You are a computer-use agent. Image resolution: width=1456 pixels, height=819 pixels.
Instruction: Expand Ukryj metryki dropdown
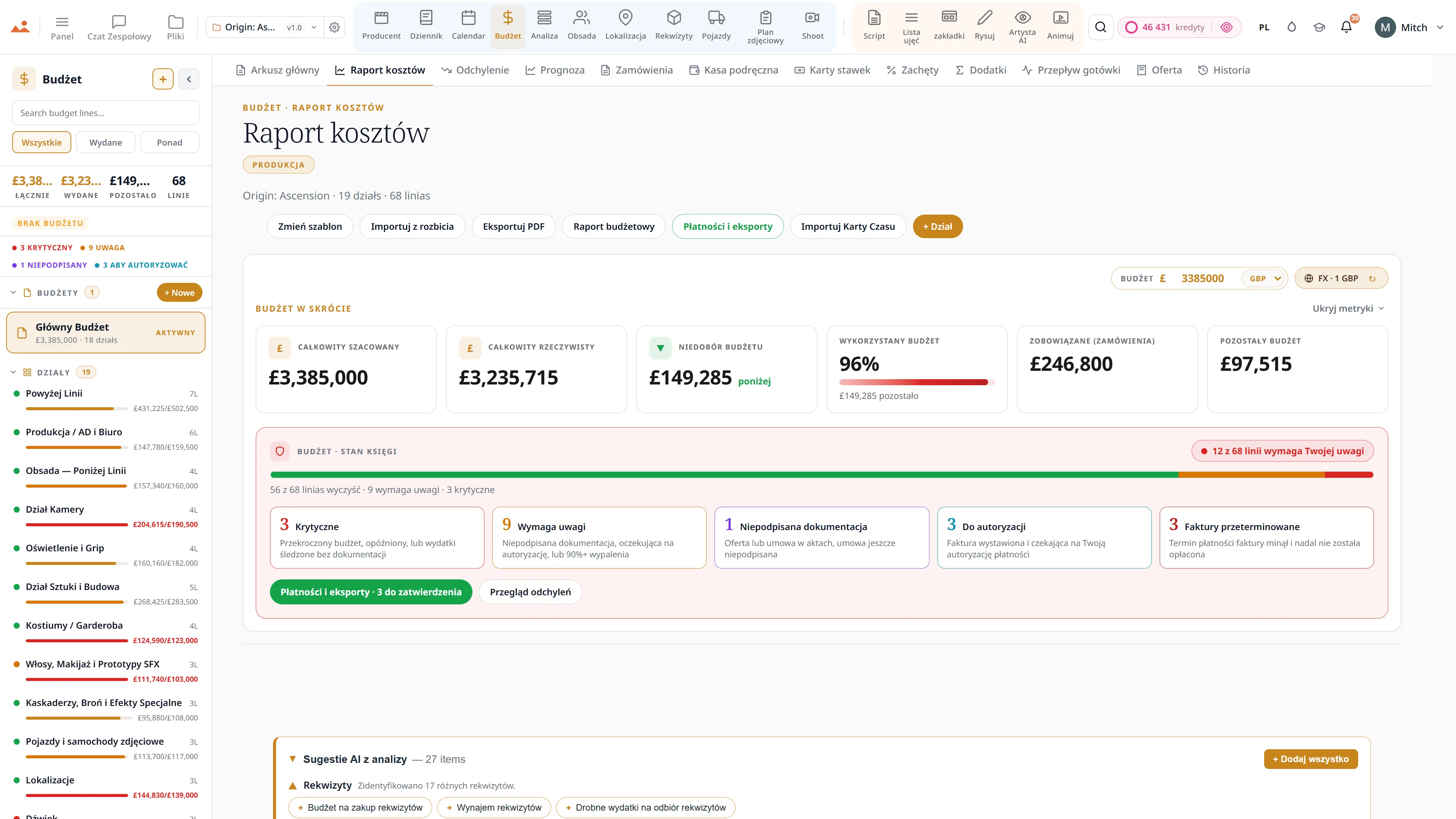tap(1348, 308)
